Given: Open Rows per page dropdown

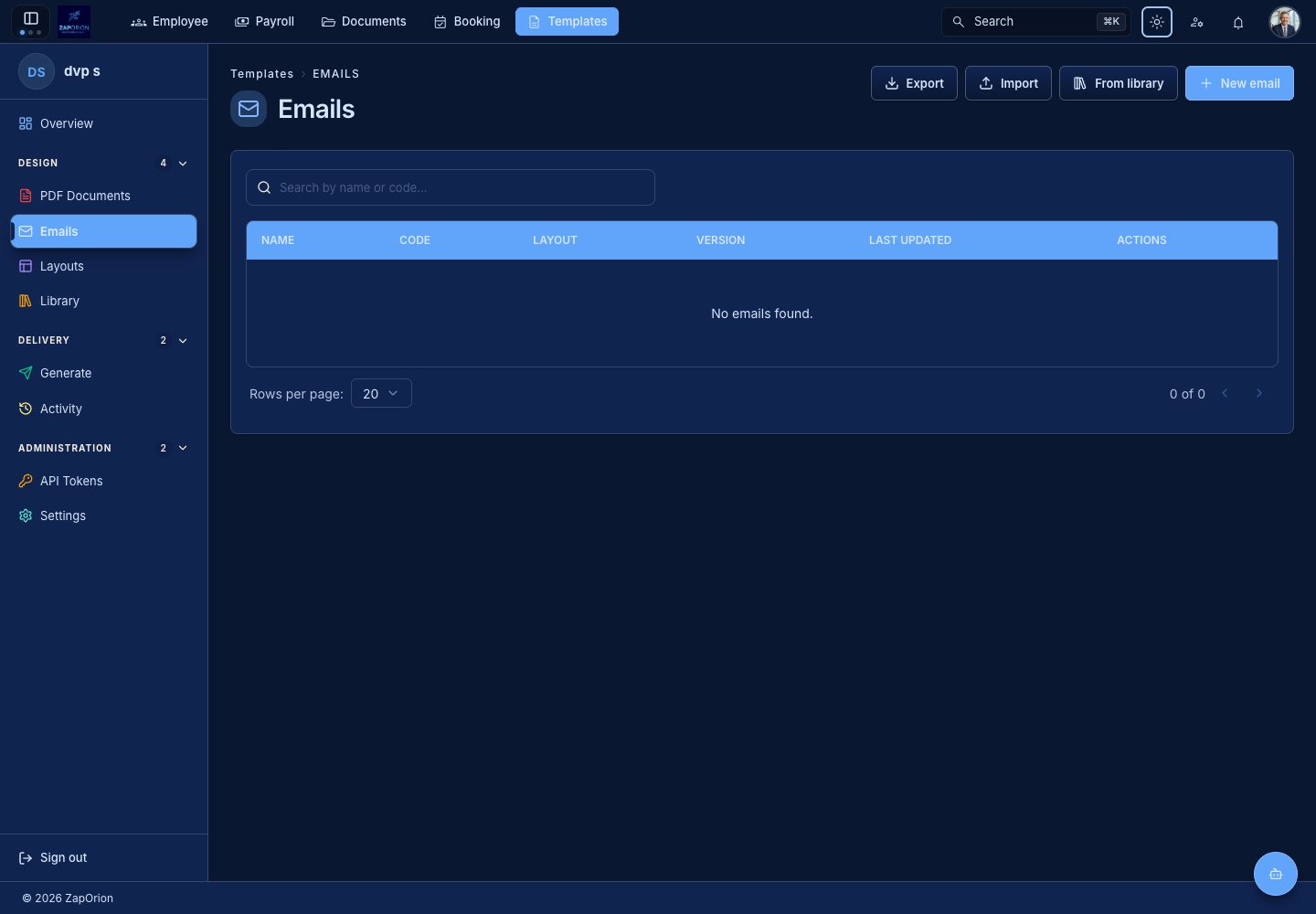Looking at the screenshot, I should pos(381,393).
